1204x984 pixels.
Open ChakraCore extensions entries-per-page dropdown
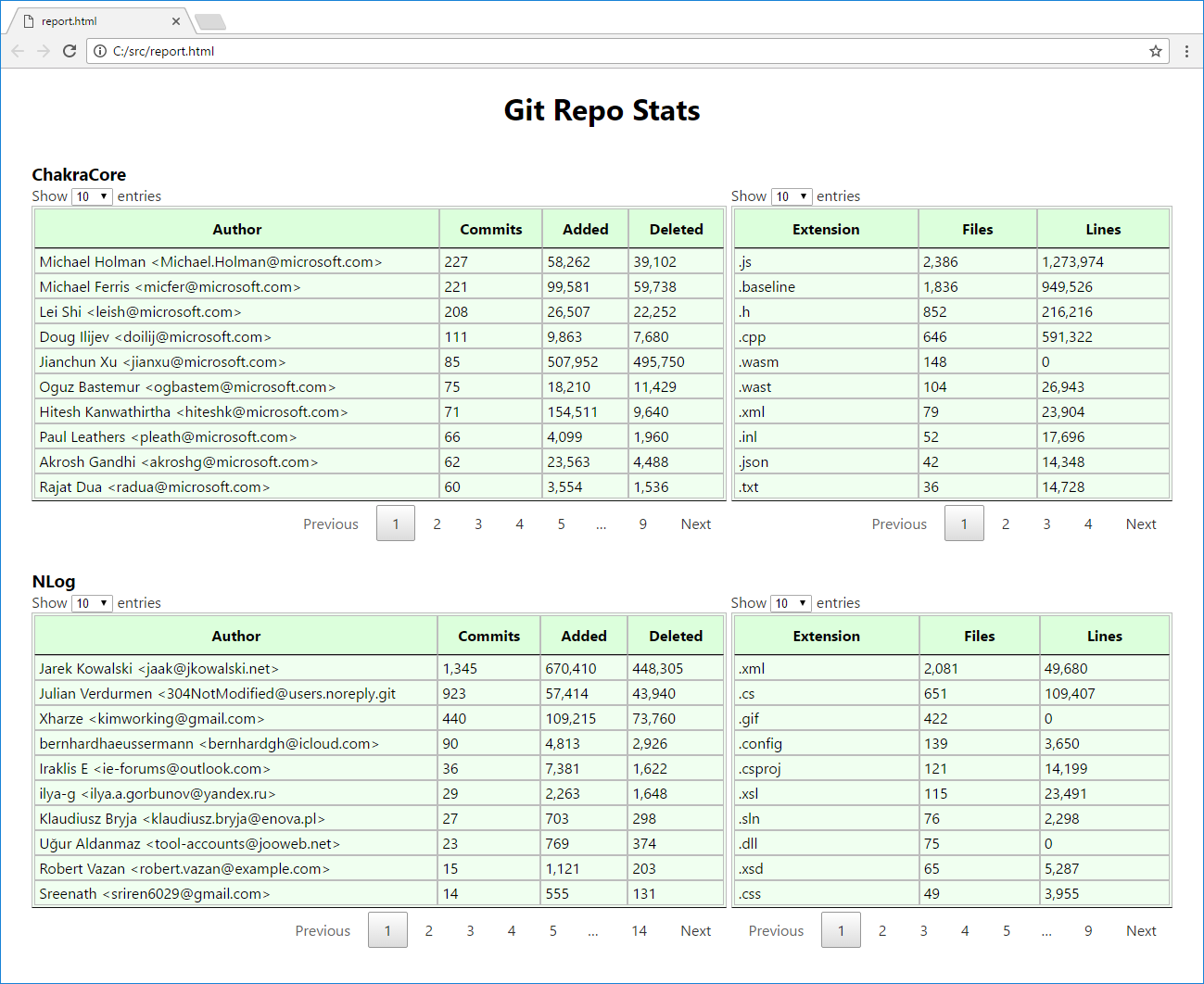(792, 196)
